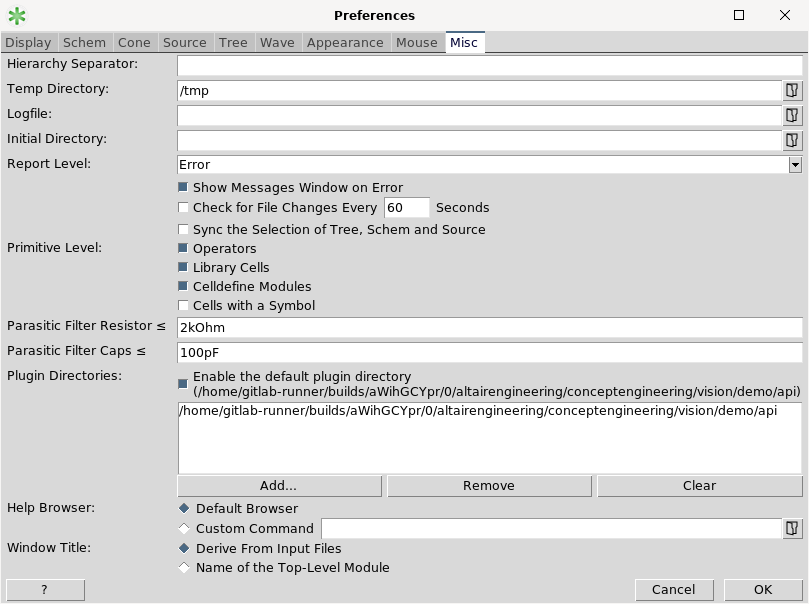Click the file check interval field showing 60
The height and width of the screenshot is (604, 809).
coord(407,208)
